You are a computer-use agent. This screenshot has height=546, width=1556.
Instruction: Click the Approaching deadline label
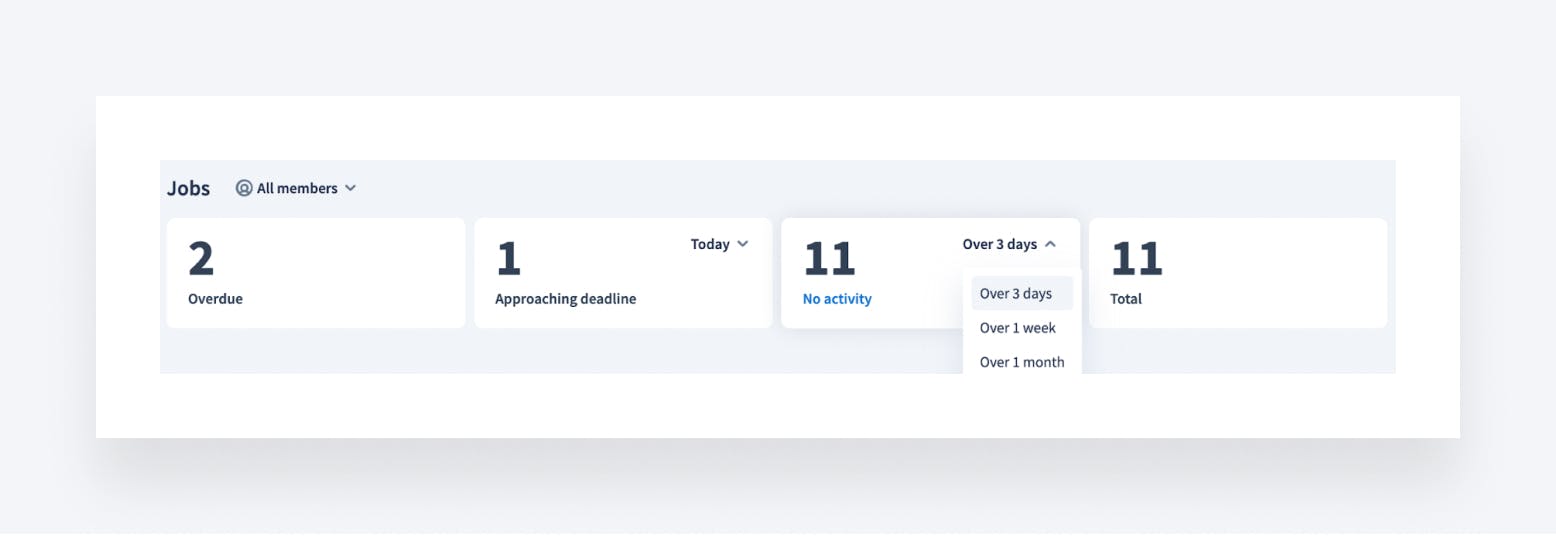point(565,299)
